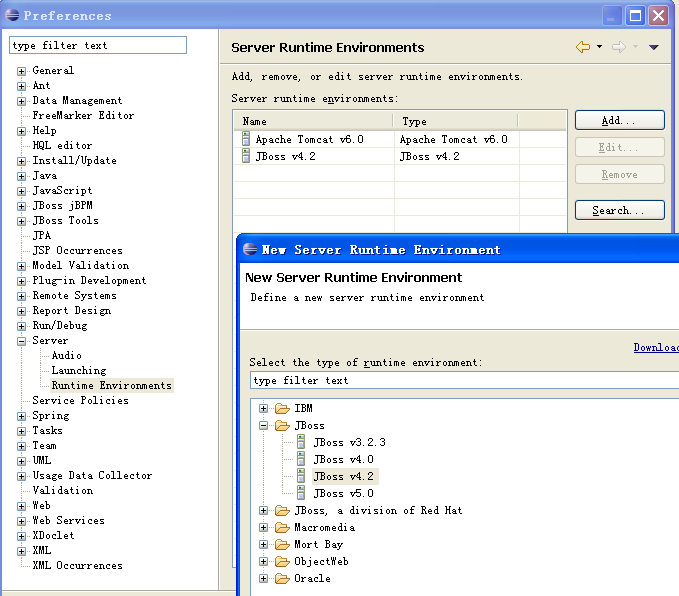Select JBoss v3.2.3 runtime type
Screen dimensions: 679x596
[x=349, y=442]
